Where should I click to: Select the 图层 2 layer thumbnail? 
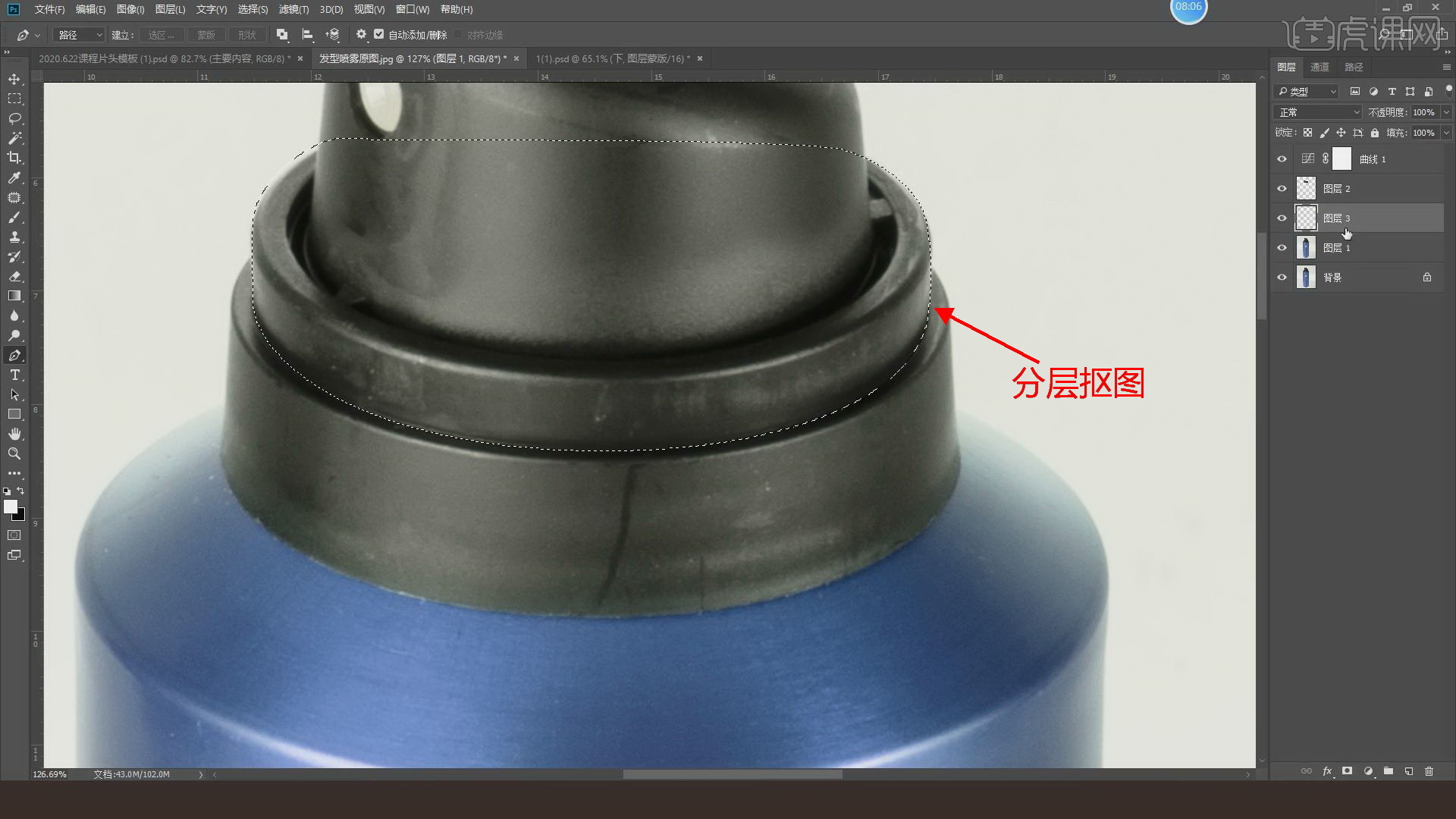1306,188
